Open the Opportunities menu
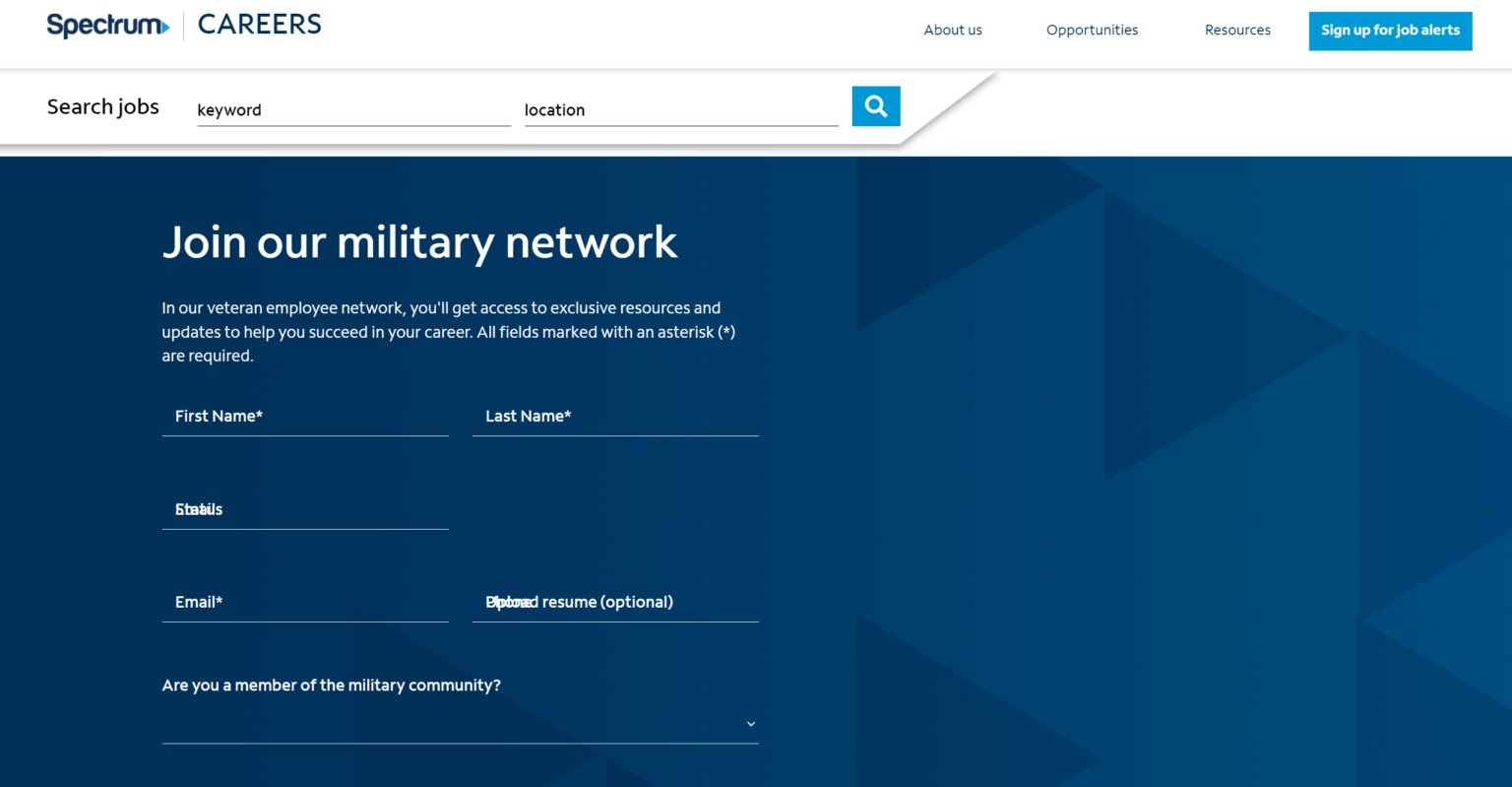Viewport: 1512px width, 787px height. pos(1092,30)
